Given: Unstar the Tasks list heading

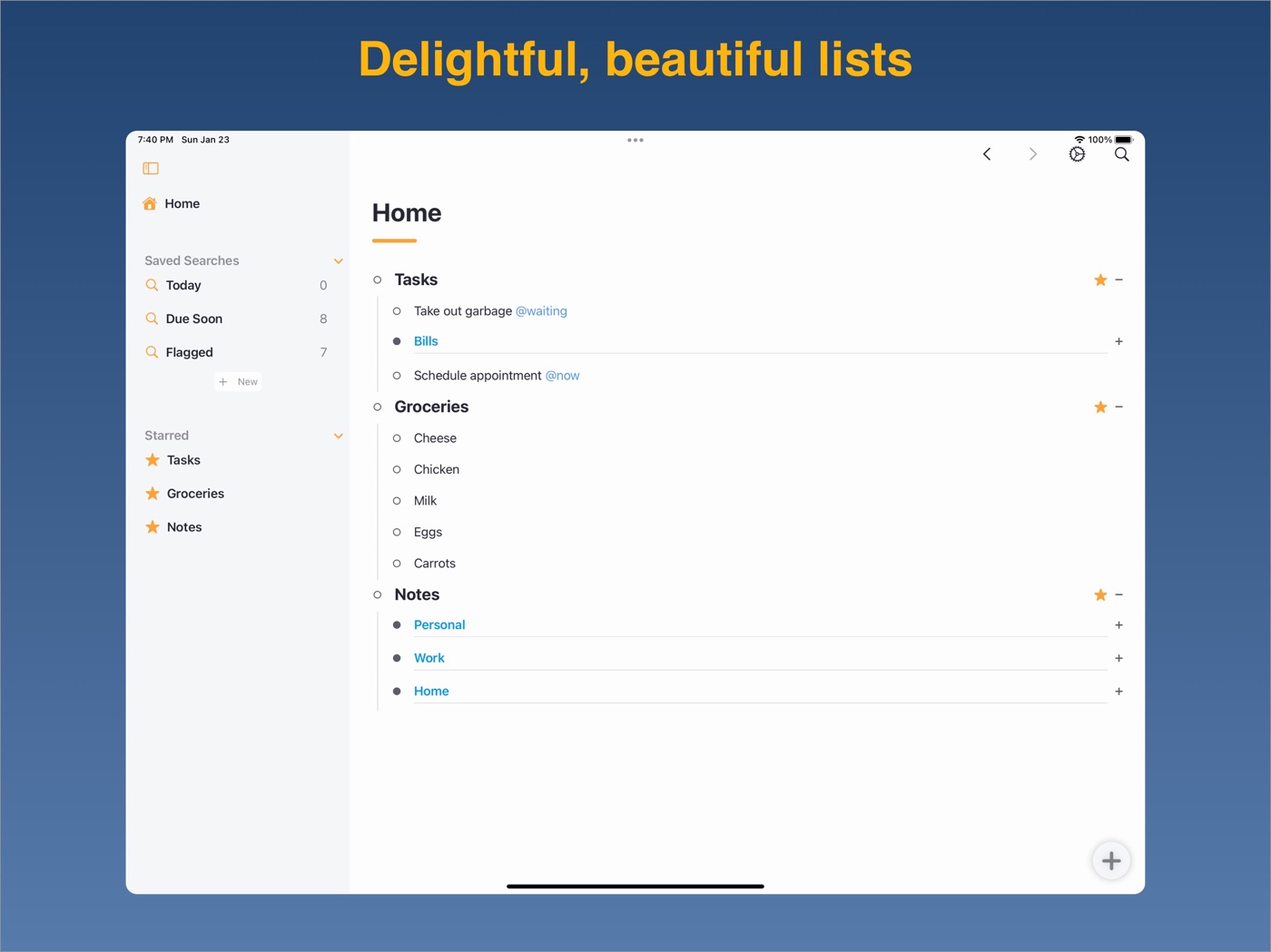Looking at the screenshot, I should 1100,280.
